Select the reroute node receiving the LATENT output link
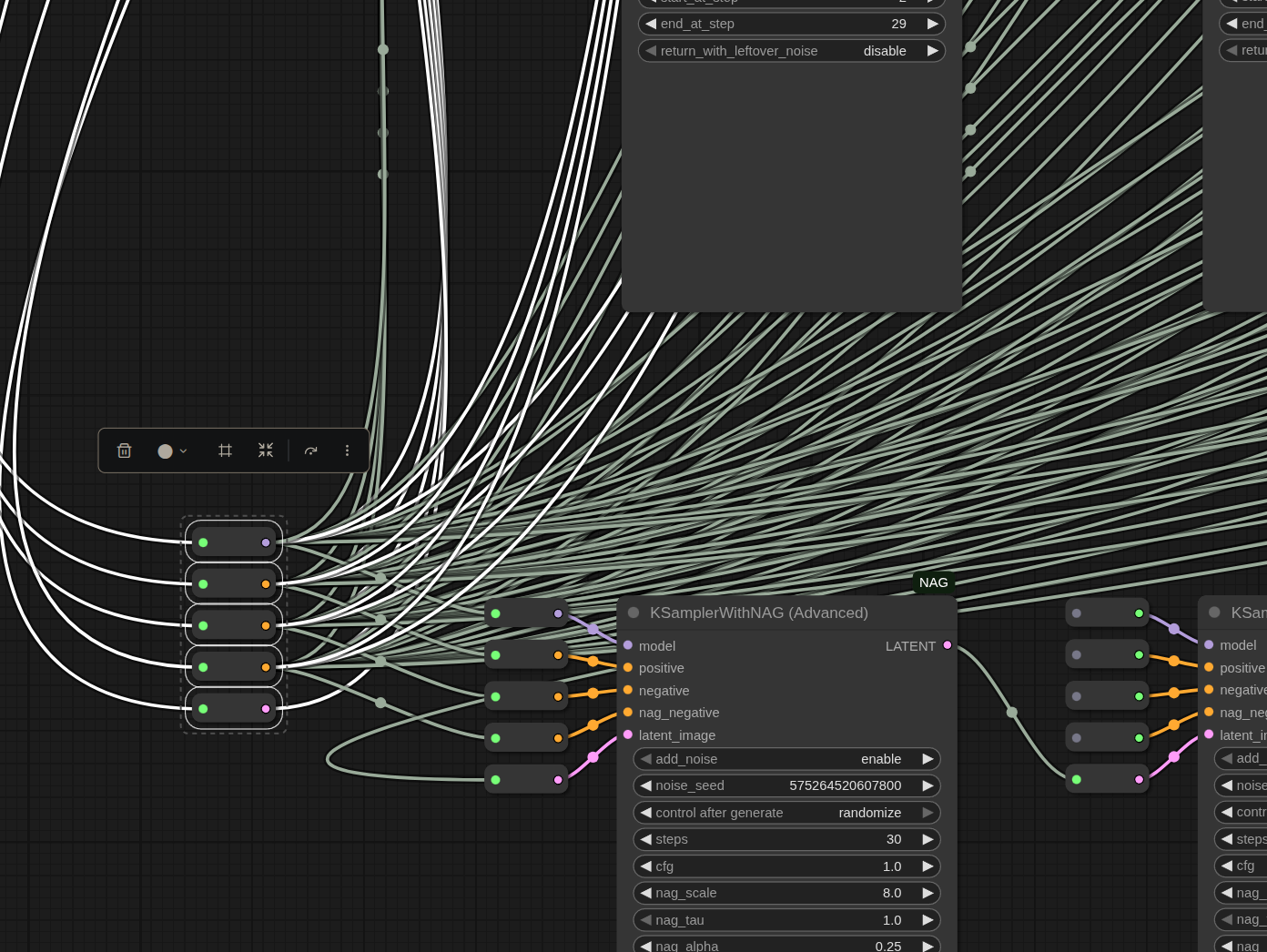 point(1107,779)
